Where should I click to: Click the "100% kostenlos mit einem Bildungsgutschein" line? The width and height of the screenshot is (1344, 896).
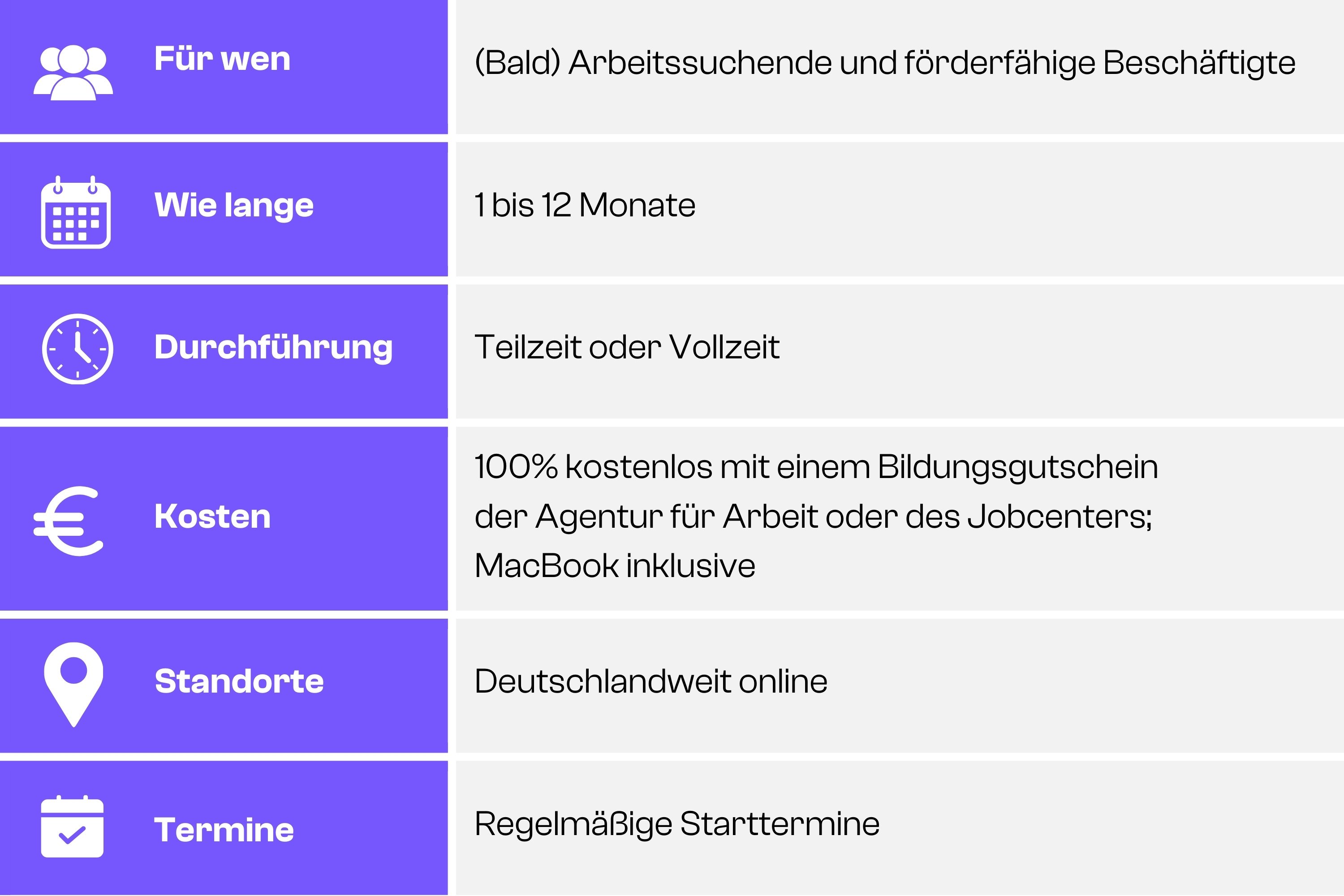click(x=816, y=467)
